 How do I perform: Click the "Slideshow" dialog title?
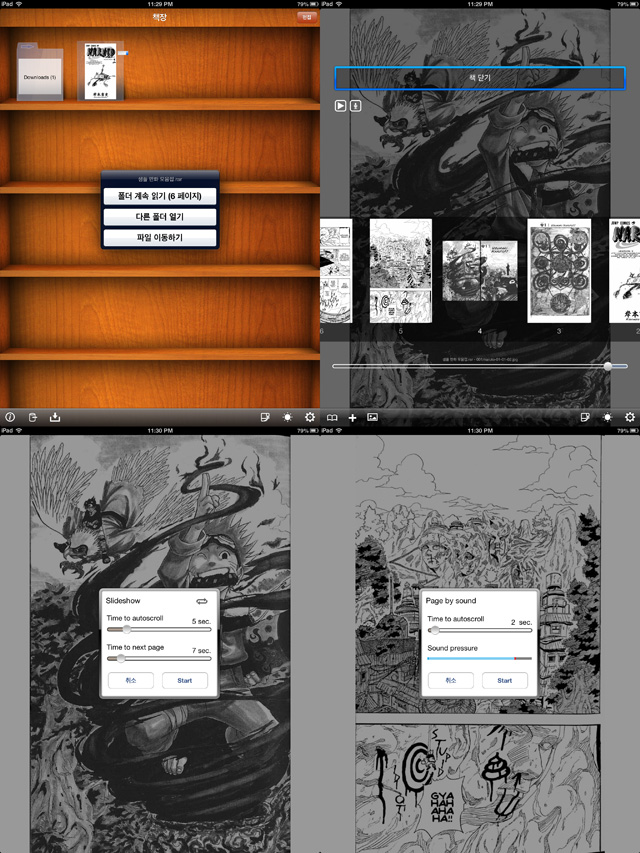click(123, 601)
